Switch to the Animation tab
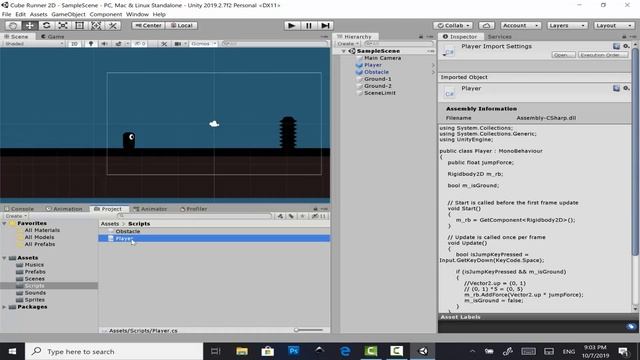 click(64, 209)
